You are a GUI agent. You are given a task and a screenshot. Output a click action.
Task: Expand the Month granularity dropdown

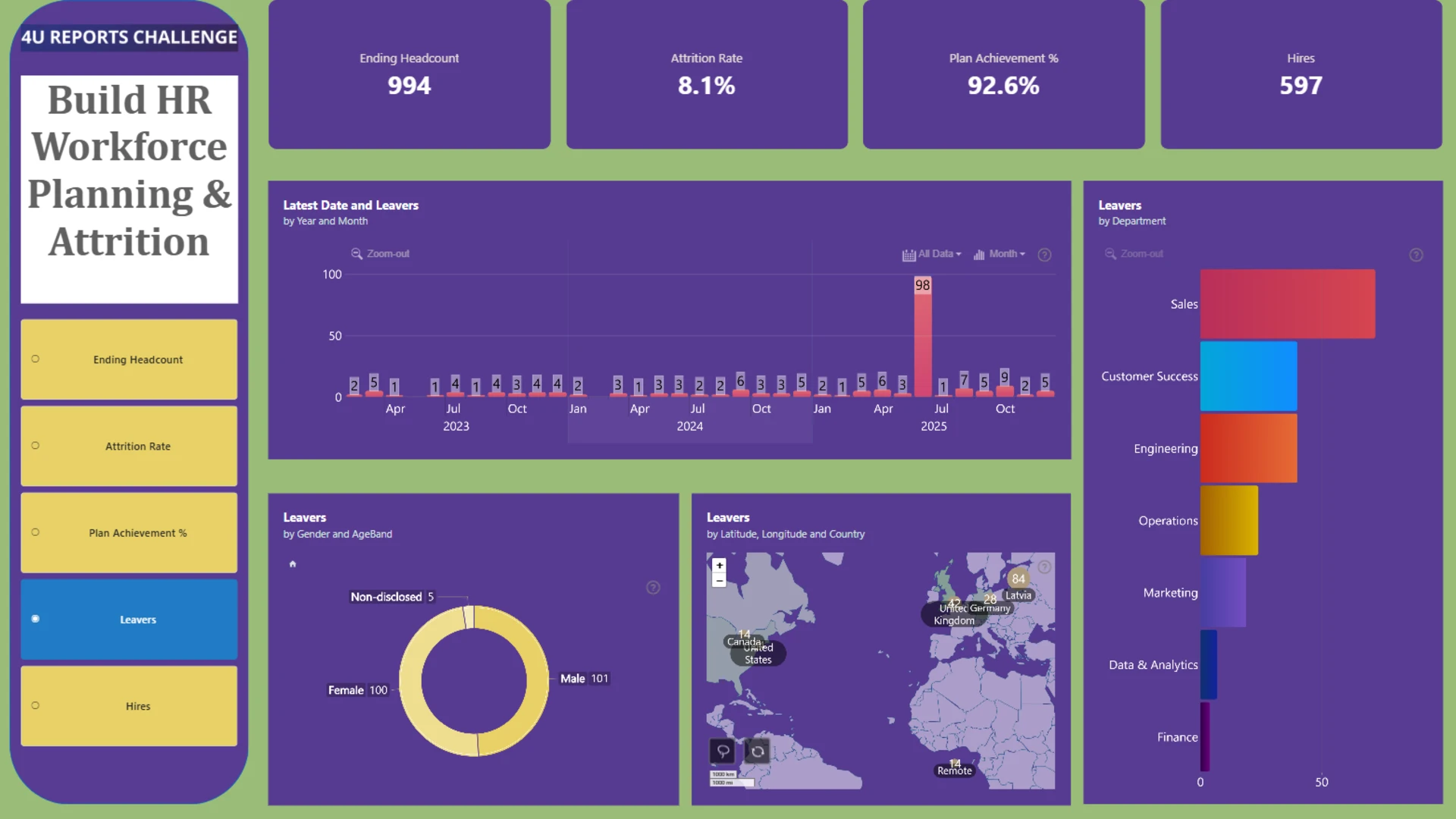999,255
